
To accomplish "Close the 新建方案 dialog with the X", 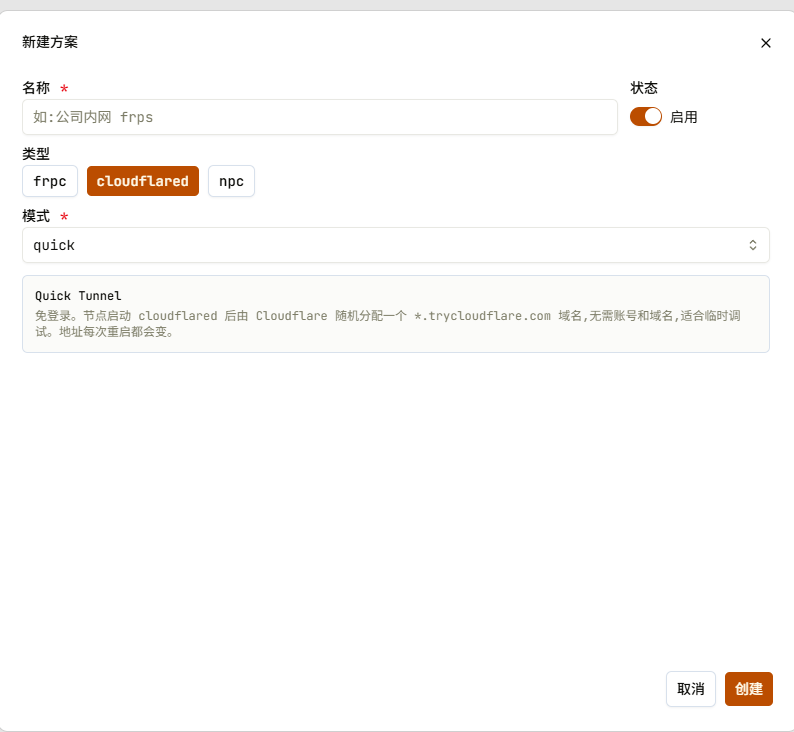I will coord(766,43).
